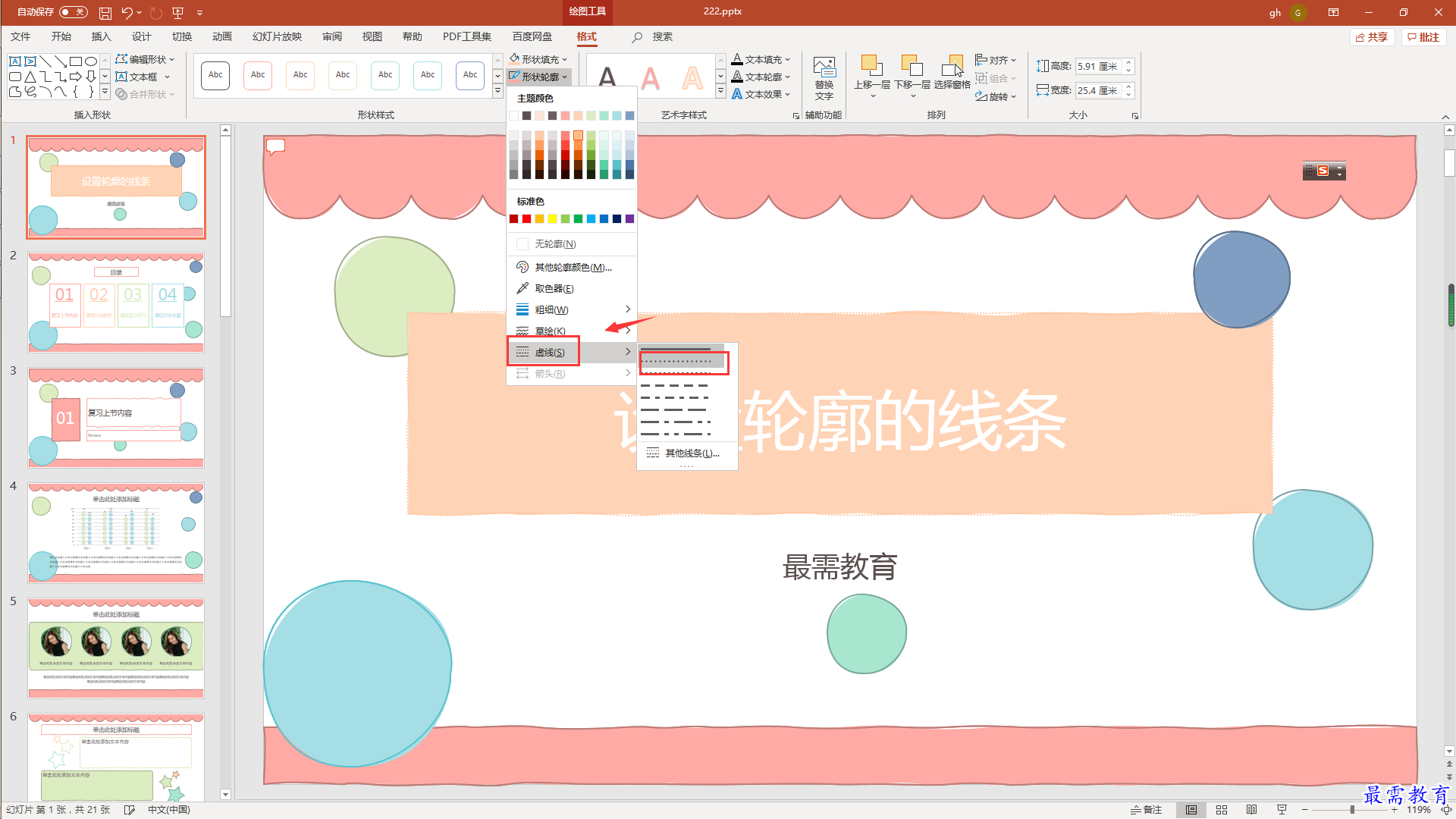Screen dimensions: 1456x819
Task: Click the Text Box (文本框) button
Action: (142, 77)
